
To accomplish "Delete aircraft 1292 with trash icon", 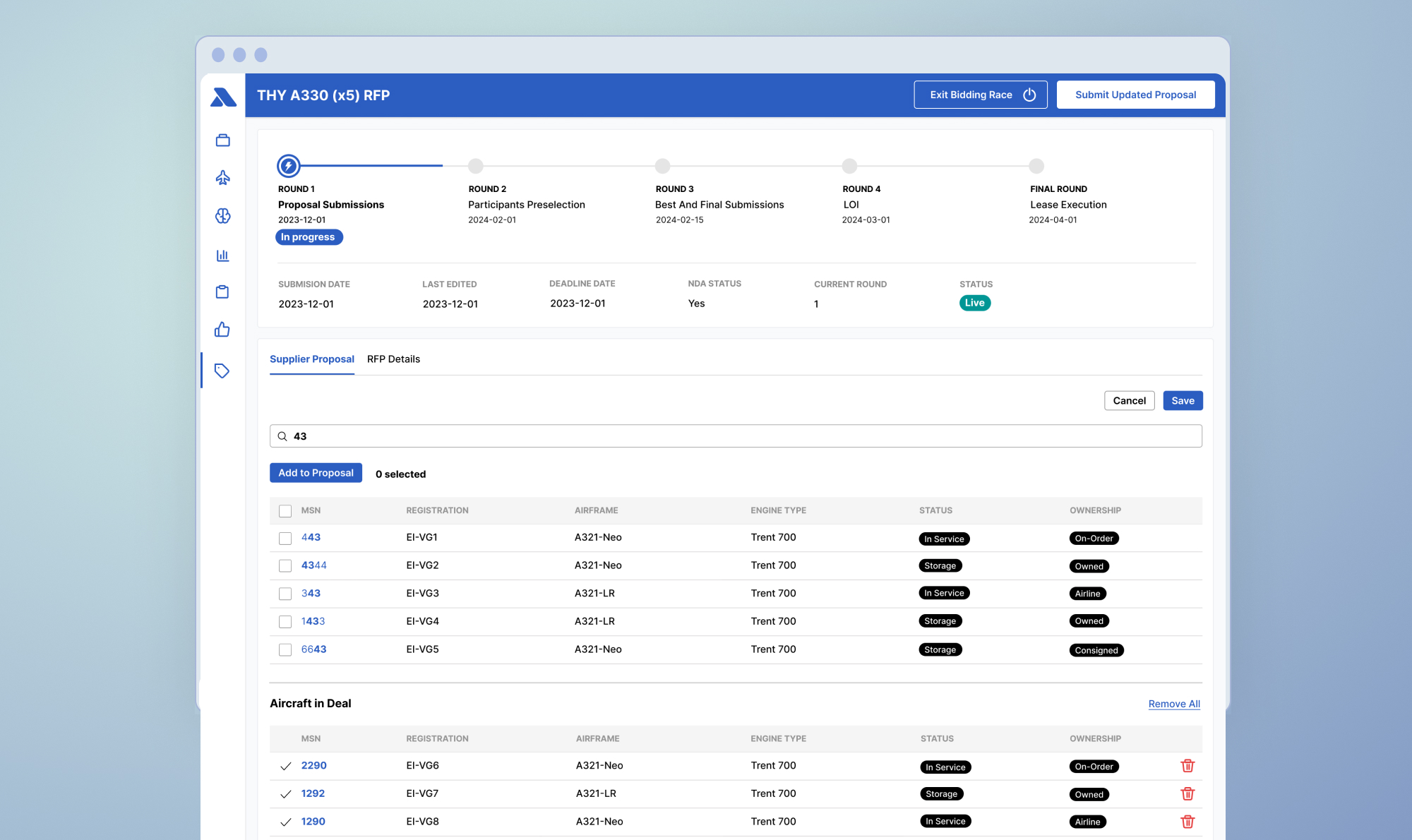I will (1187, 794).
